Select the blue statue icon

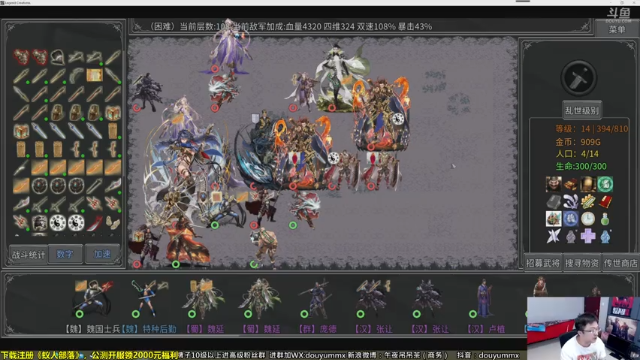(x=605, y=236)
